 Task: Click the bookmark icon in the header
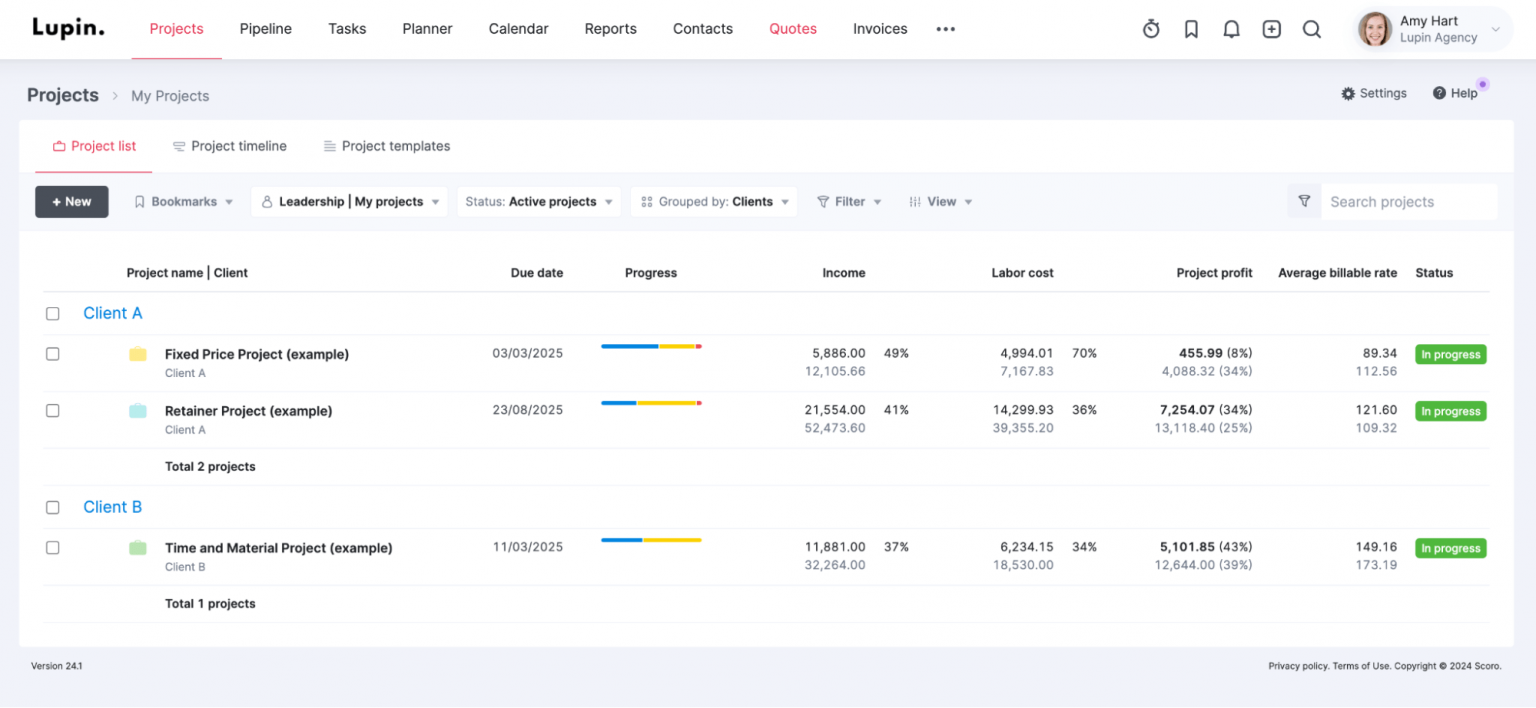pyautogui.click(x=1191, y=29)
